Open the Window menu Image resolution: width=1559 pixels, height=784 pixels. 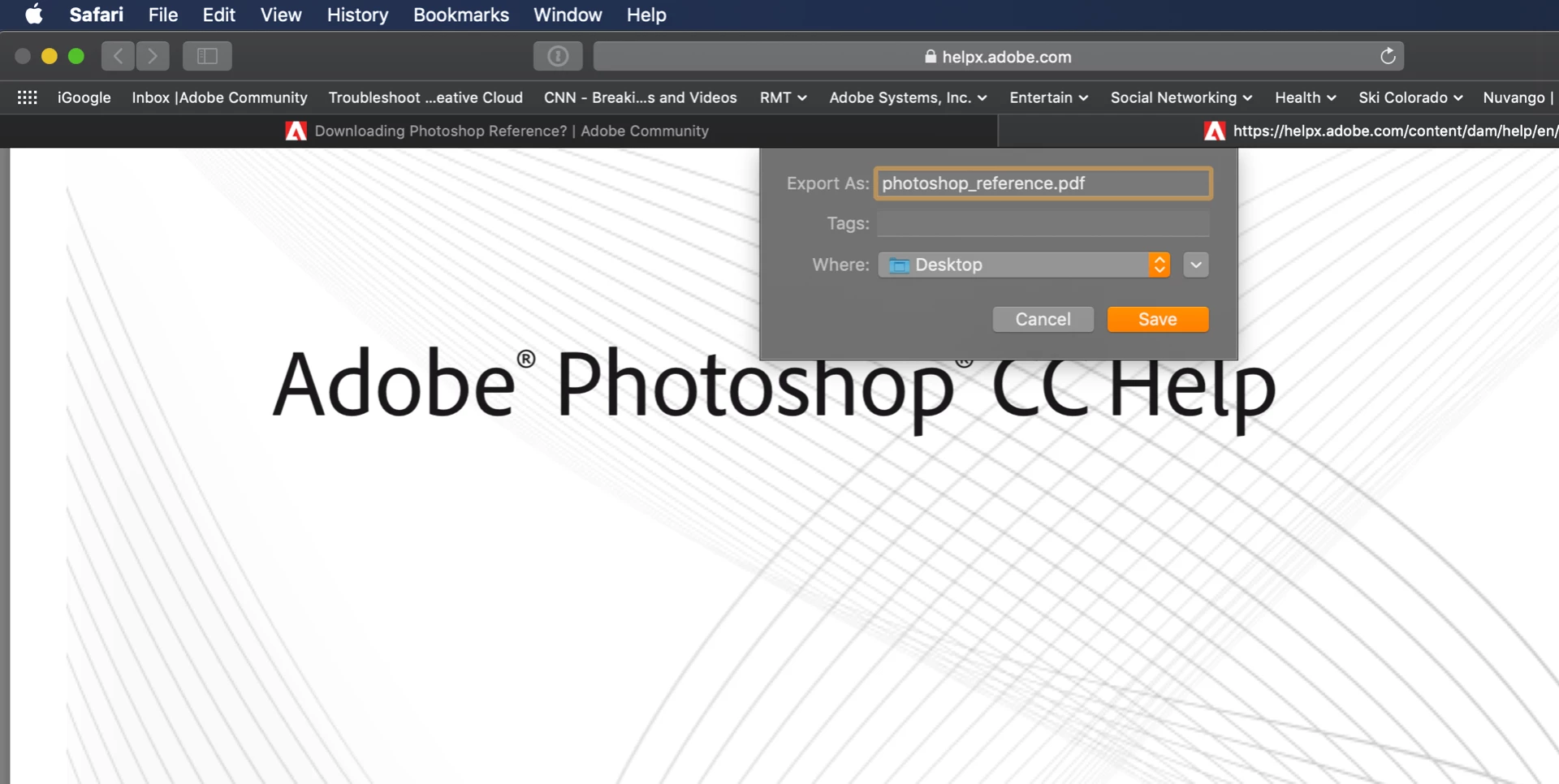568,15
